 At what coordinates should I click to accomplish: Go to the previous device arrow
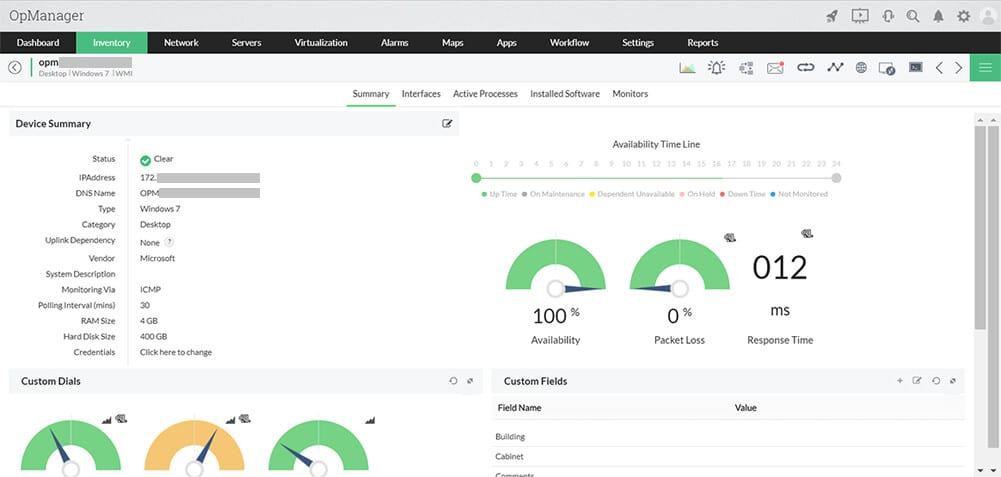click(939, 67)
